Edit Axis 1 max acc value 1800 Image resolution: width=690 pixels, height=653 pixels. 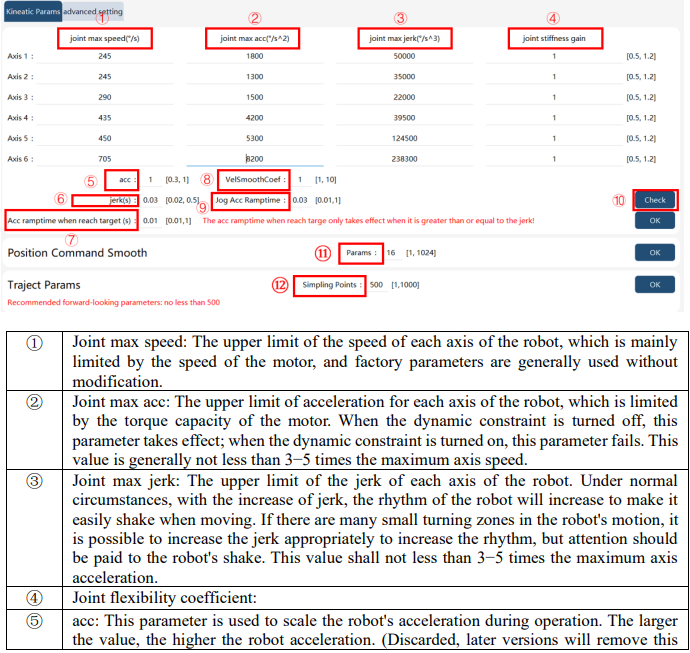tap(255, 56)
